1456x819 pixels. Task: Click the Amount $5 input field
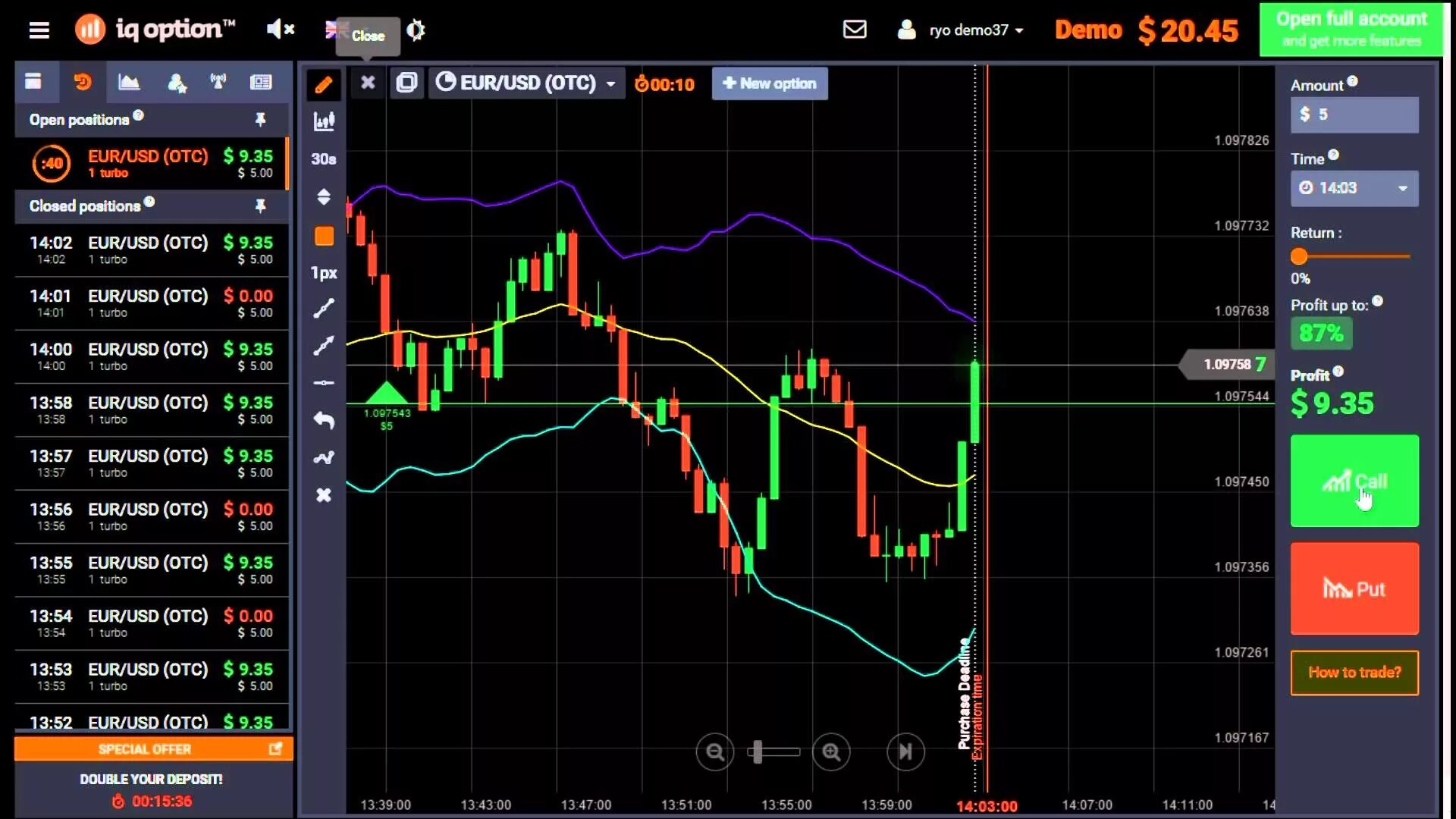(1354, 115)
